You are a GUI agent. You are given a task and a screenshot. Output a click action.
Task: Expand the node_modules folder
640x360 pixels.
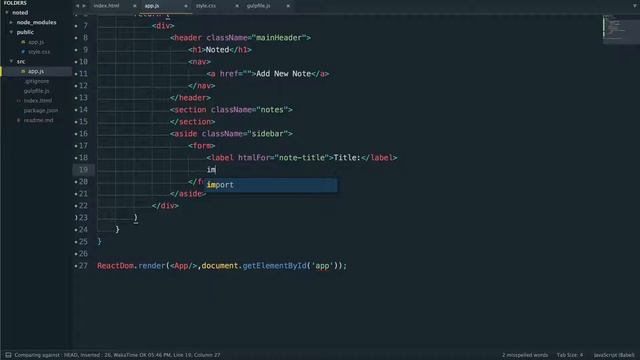coord(11,22)
